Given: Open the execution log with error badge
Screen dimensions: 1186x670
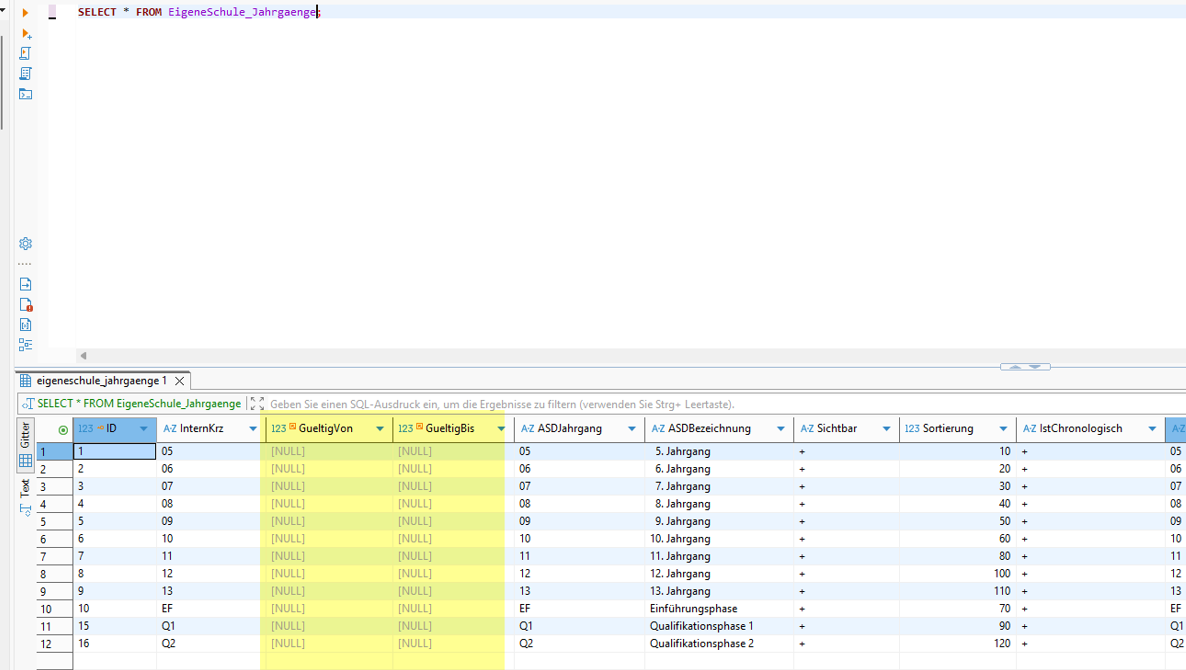Looking at the screenshot, I should click(26, 305).
